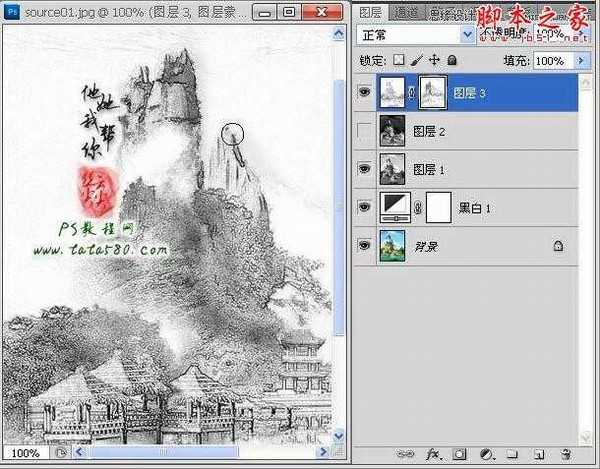
Task: Click the add layer mask icon
Action: pos(459,453)
